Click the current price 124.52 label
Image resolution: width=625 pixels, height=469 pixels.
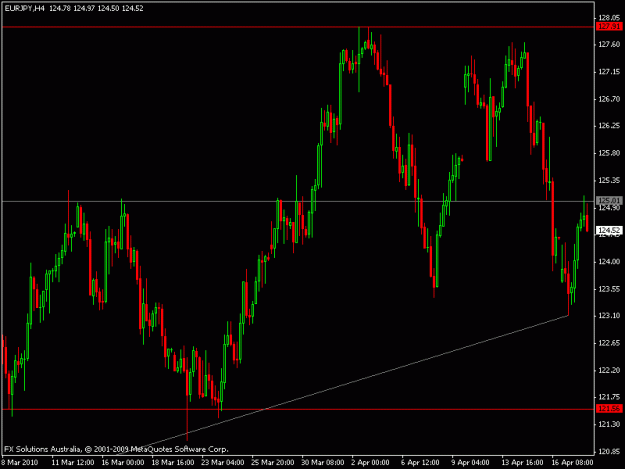click(609, 230)
